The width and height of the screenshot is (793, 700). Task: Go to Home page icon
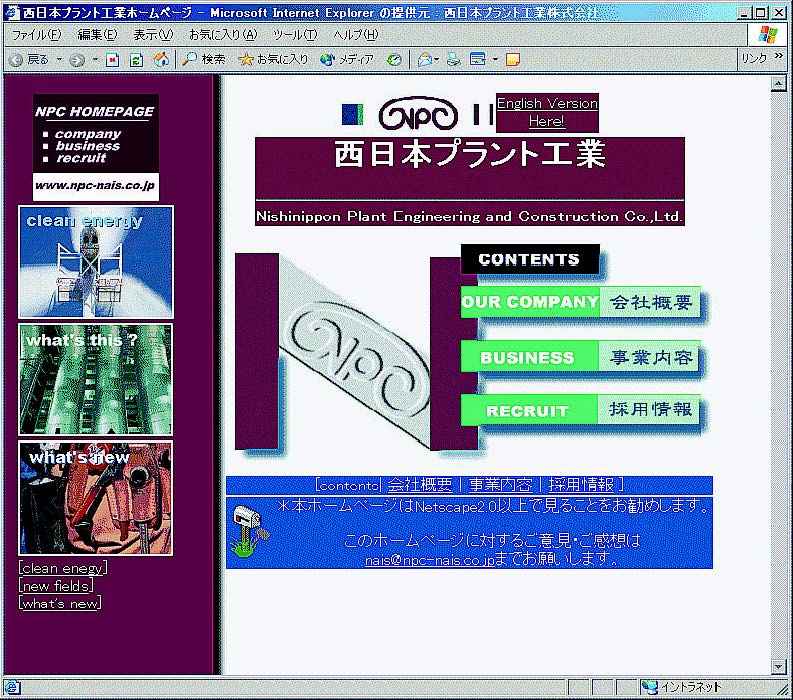click(x=161, y=60)
